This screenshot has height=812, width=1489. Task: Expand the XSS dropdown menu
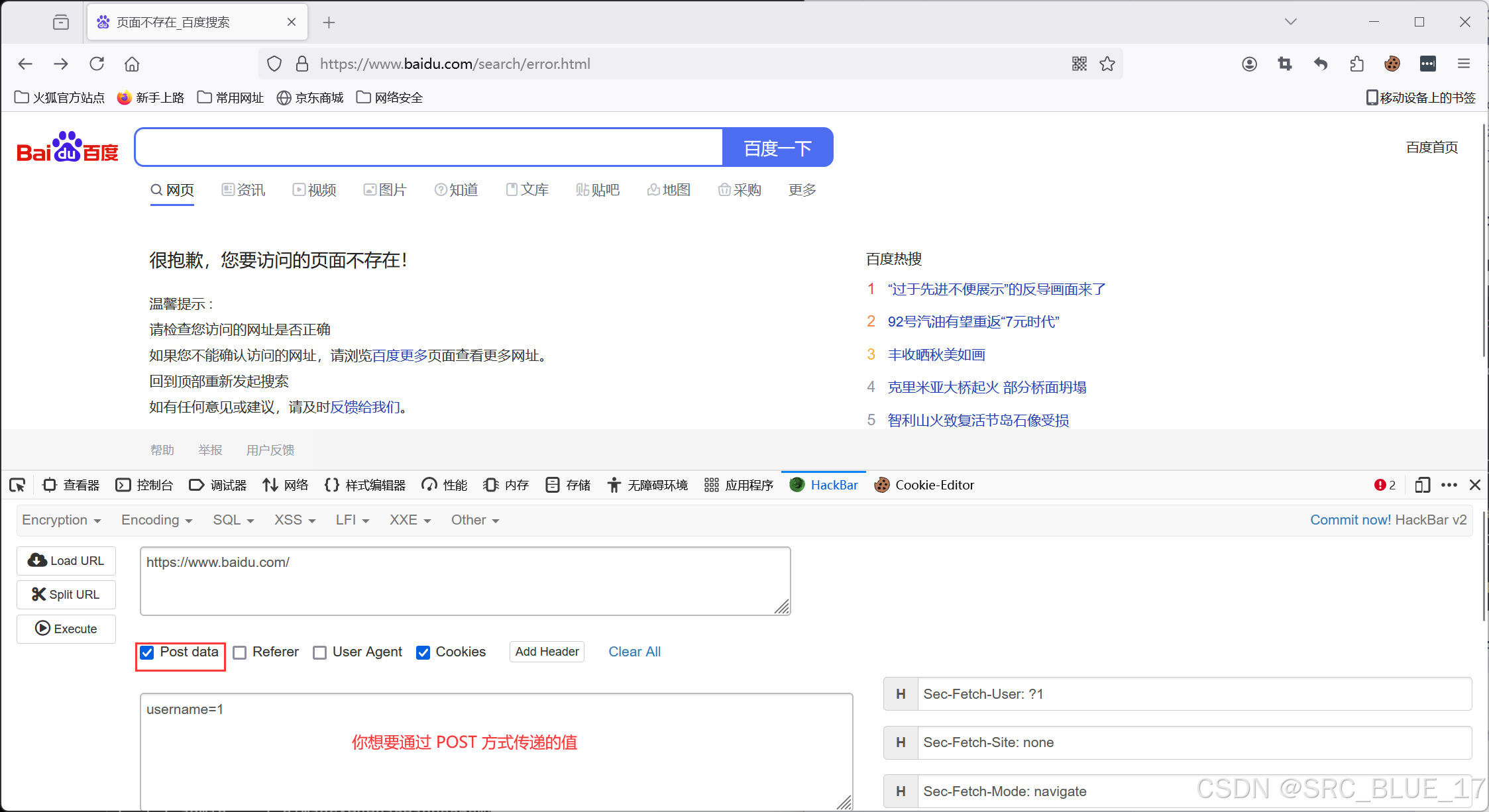[294, 520]
